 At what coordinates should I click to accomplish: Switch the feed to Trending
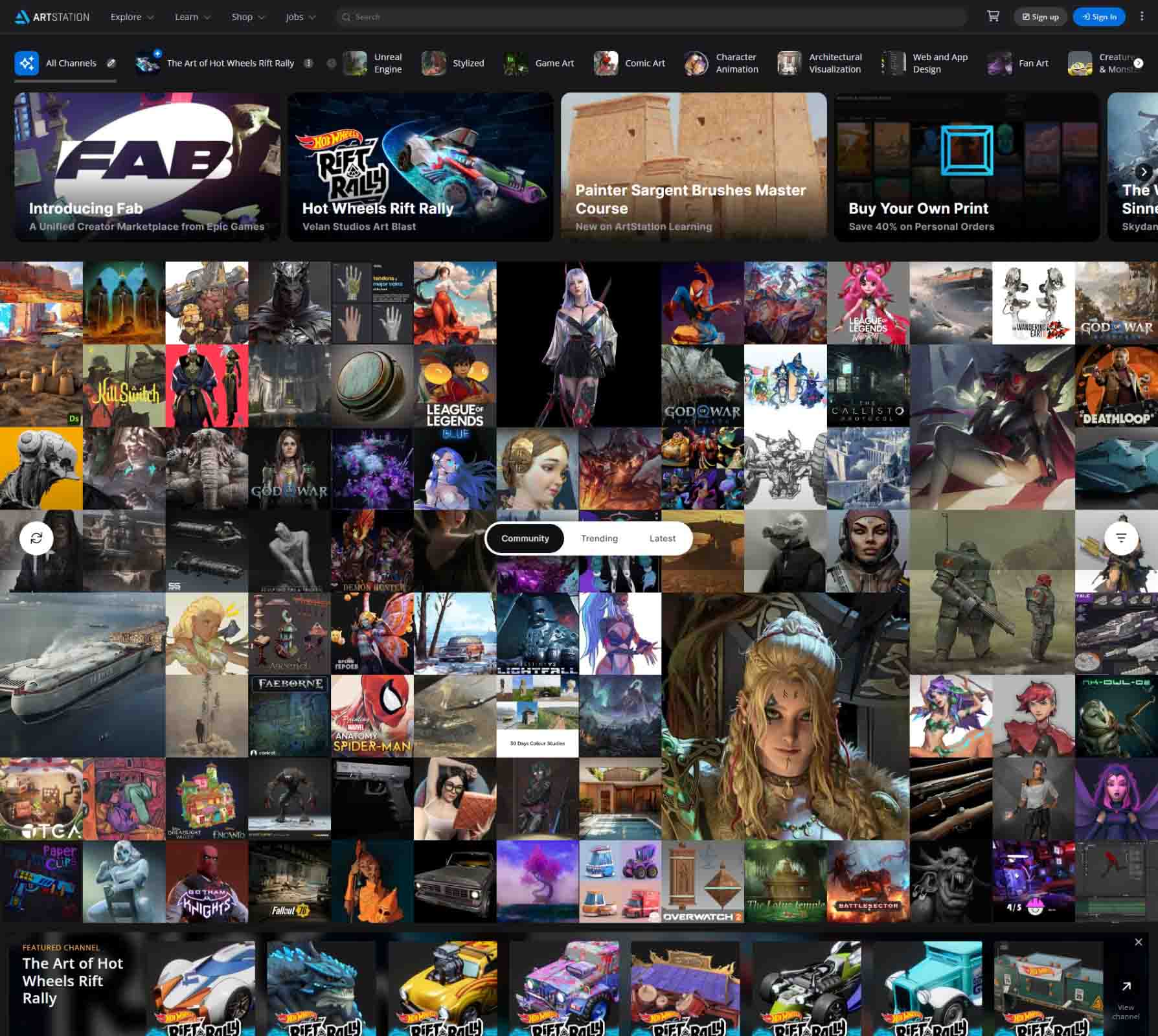(x=599, y=538)
